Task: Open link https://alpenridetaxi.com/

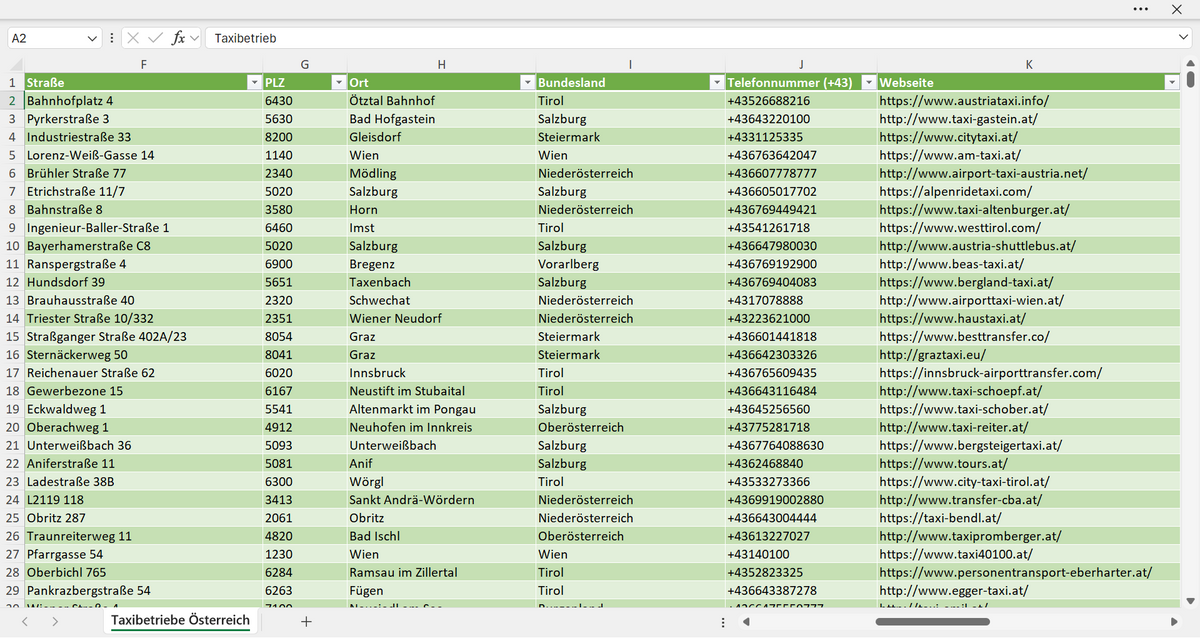Action: click(955, 191)
